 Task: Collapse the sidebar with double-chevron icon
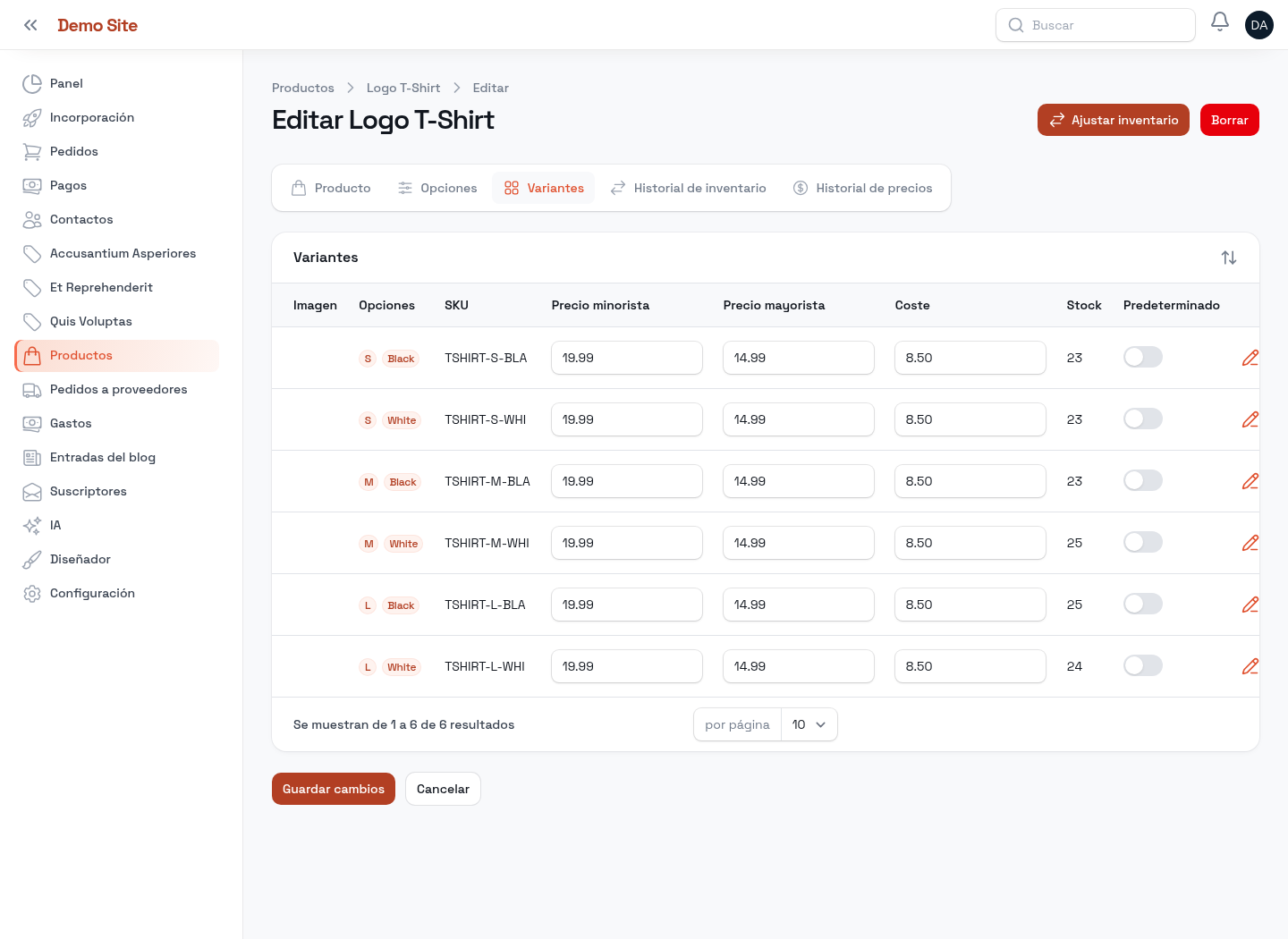[30, 25]
